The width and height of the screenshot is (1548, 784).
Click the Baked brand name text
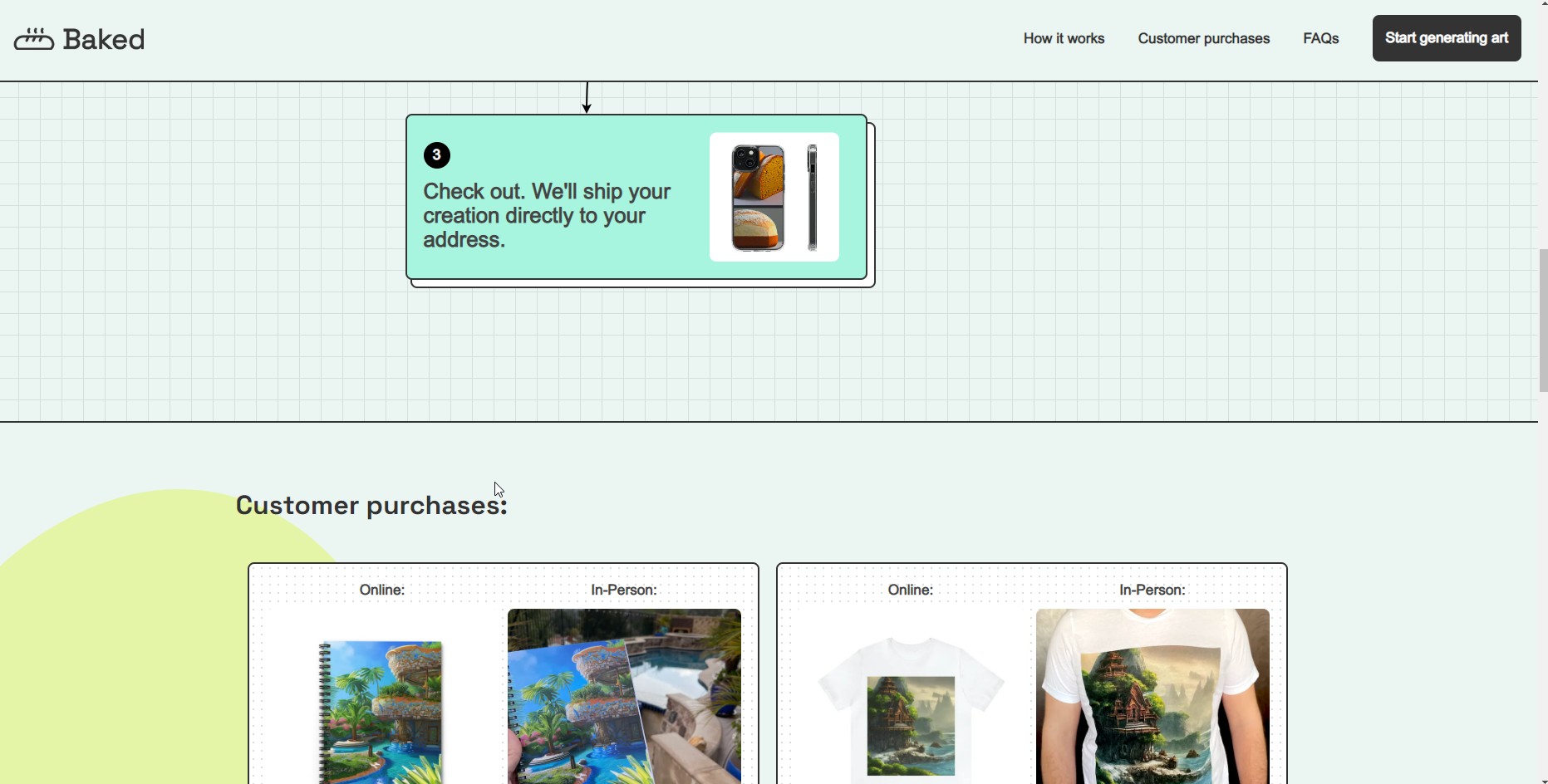104,39
